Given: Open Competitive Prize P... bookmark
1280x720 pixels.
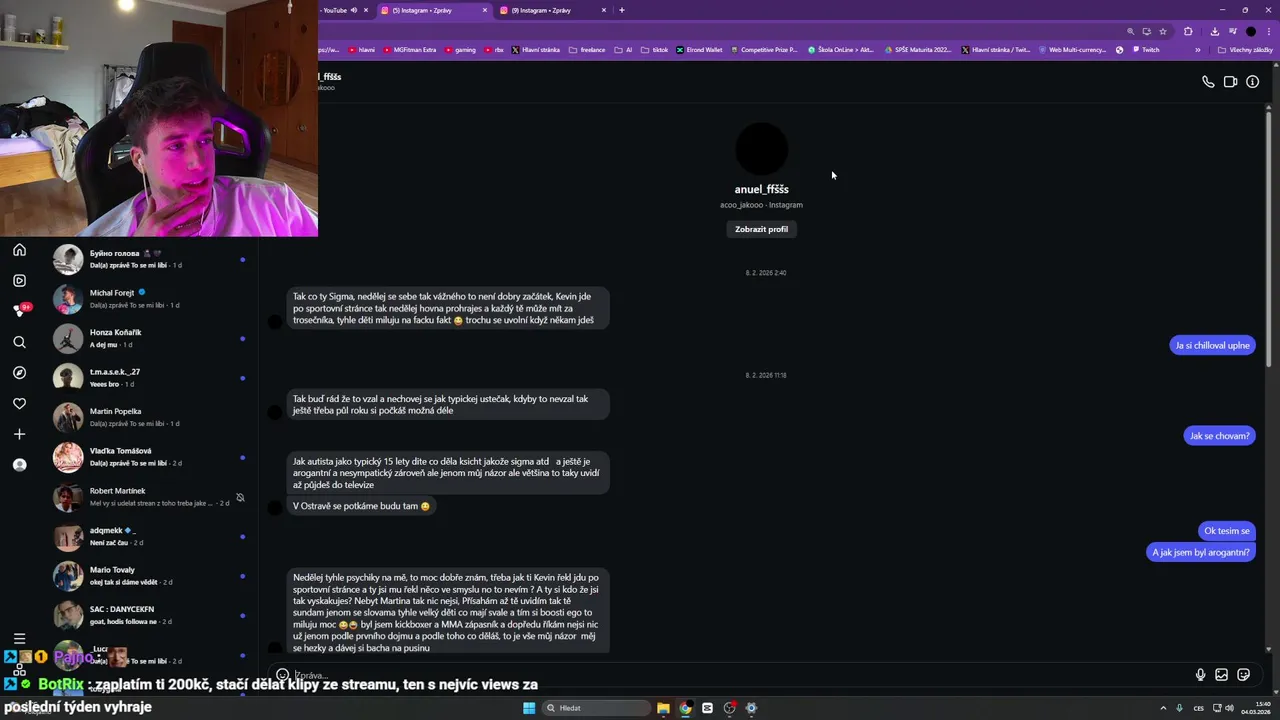Looking at the screenshot, I should [765, 50].
